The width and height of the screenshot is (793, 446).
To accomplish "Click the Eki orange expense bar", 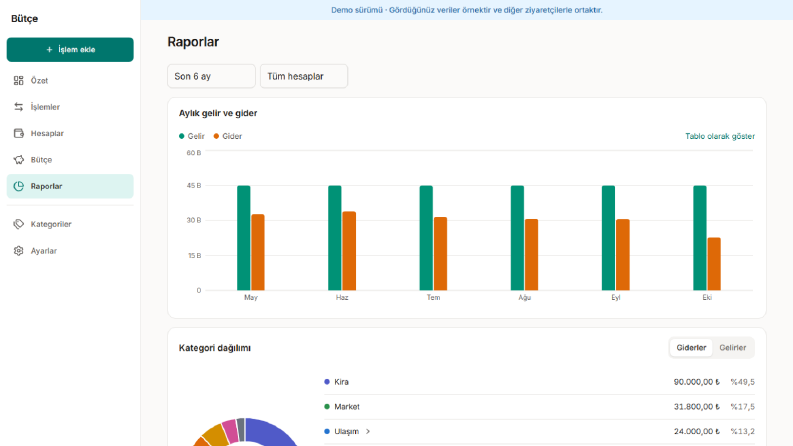I will tap(714, 264).
